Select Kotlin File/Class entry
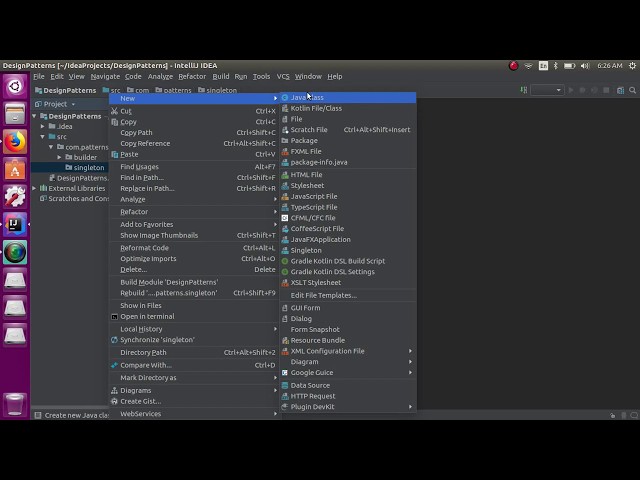This screenshot has width=640, height=480. (348, 108)
